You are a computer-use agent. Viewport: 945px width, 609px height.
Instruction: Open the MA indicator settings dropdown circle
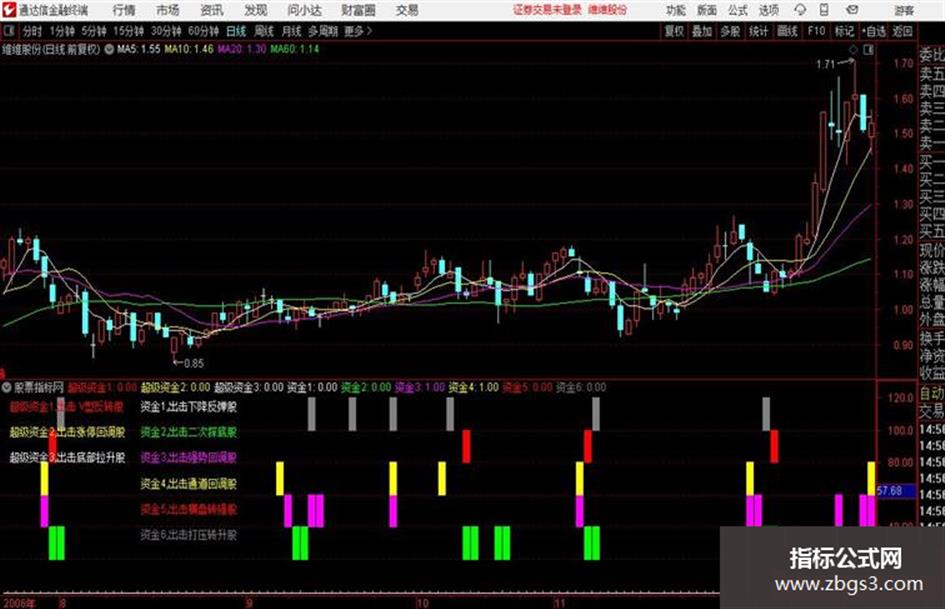109,49
